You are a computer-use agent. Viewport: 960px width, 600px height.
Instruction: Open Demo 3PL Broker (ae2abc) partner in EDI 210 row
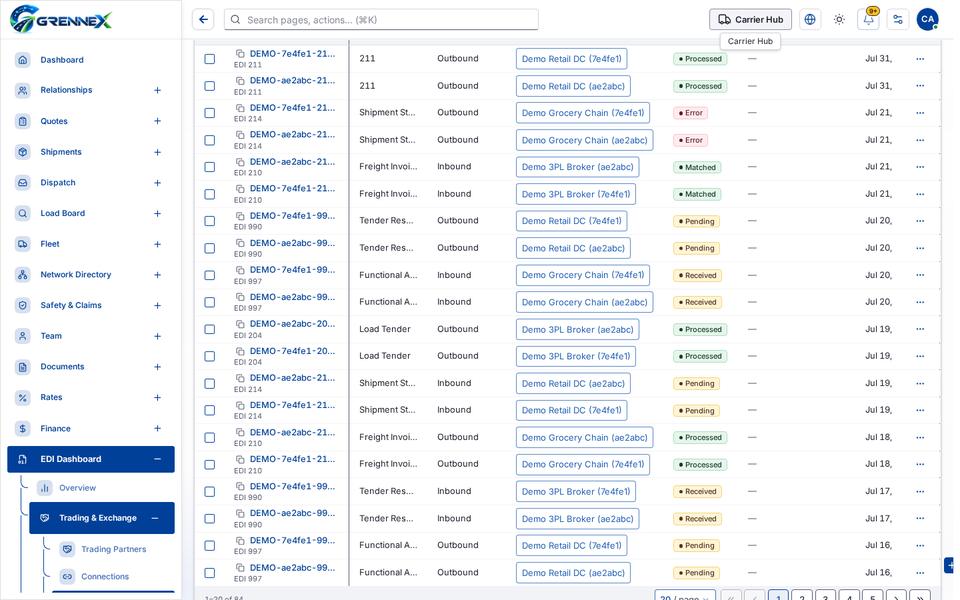coord(577,167)
